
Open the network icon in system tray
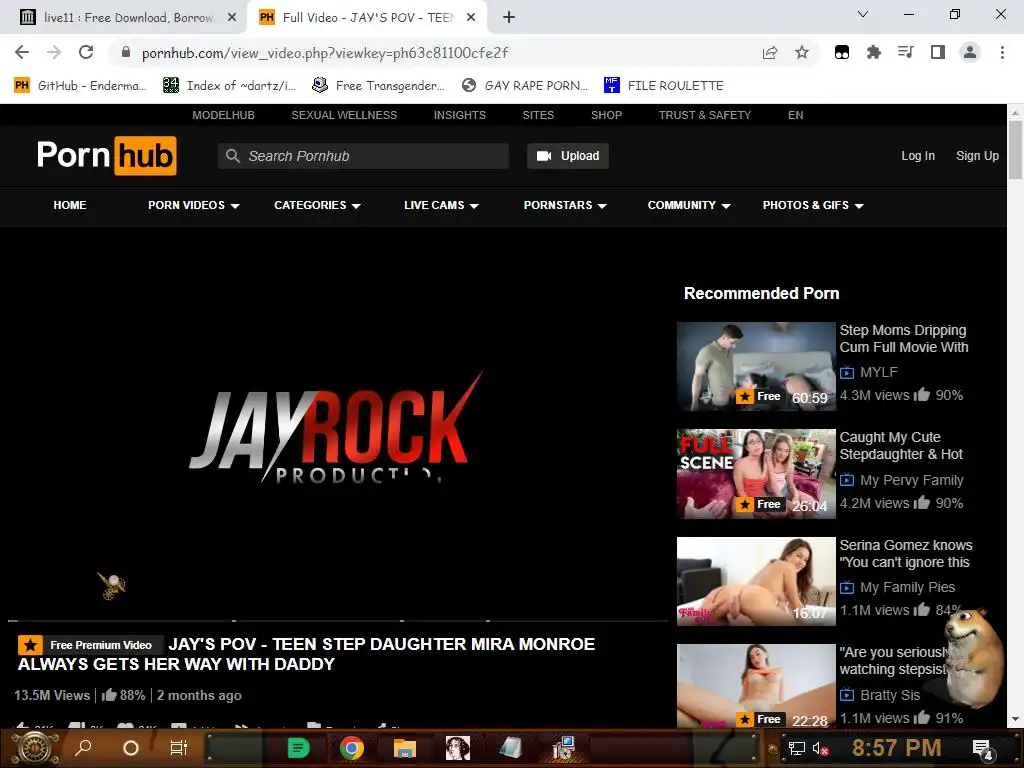pos(797,748)
